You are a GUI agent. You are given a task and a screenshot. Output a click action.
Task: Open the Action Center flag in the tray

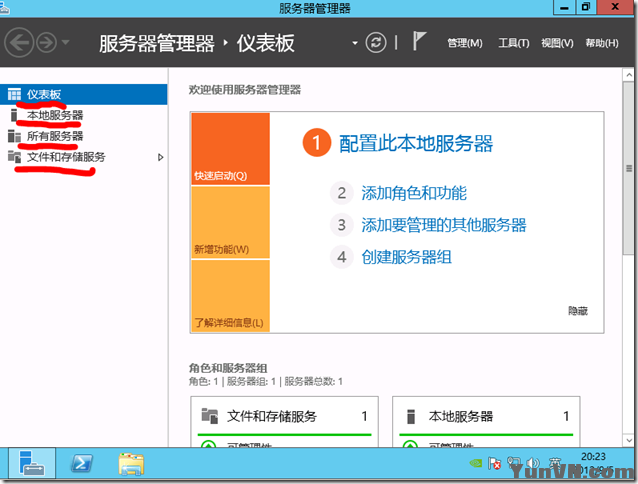494,463
